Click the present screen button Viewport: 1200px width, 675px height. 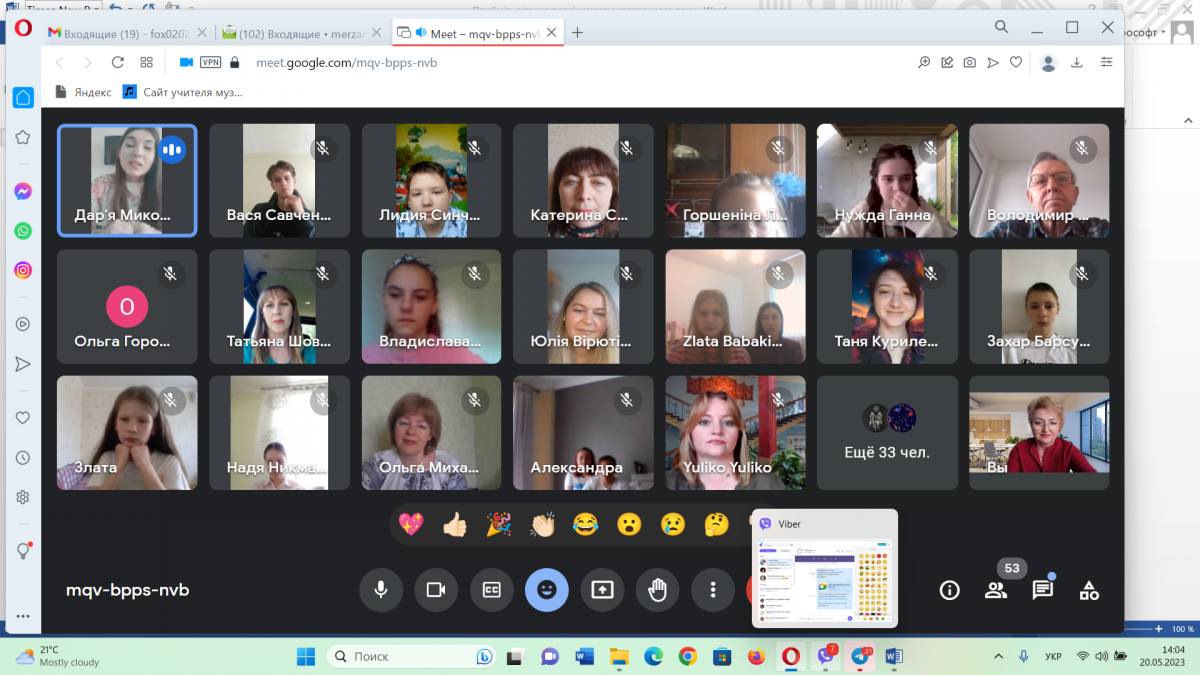[x=602, y=590]
